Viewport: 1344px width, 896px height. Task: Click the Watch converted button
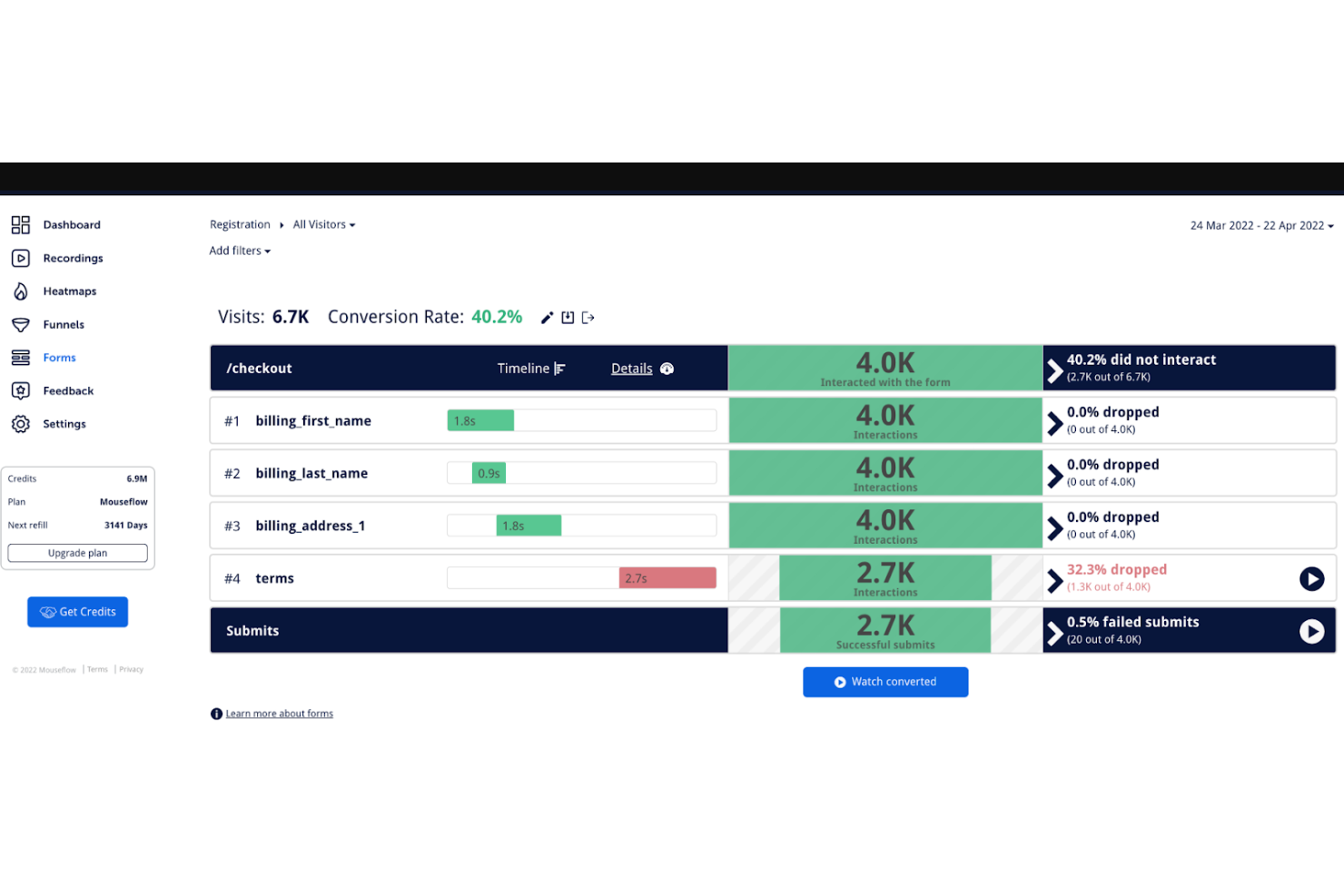(x=885, y=682)
